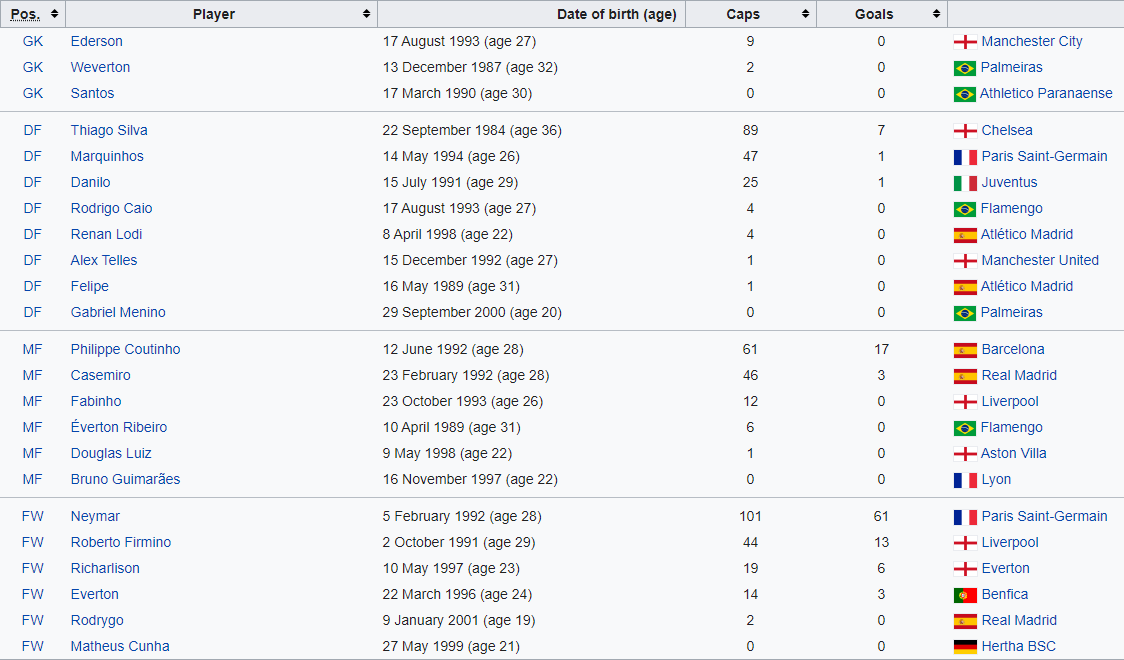1124x660 pixels.
Task: Click the FW position link for Rodrygo
Action: 33,621
